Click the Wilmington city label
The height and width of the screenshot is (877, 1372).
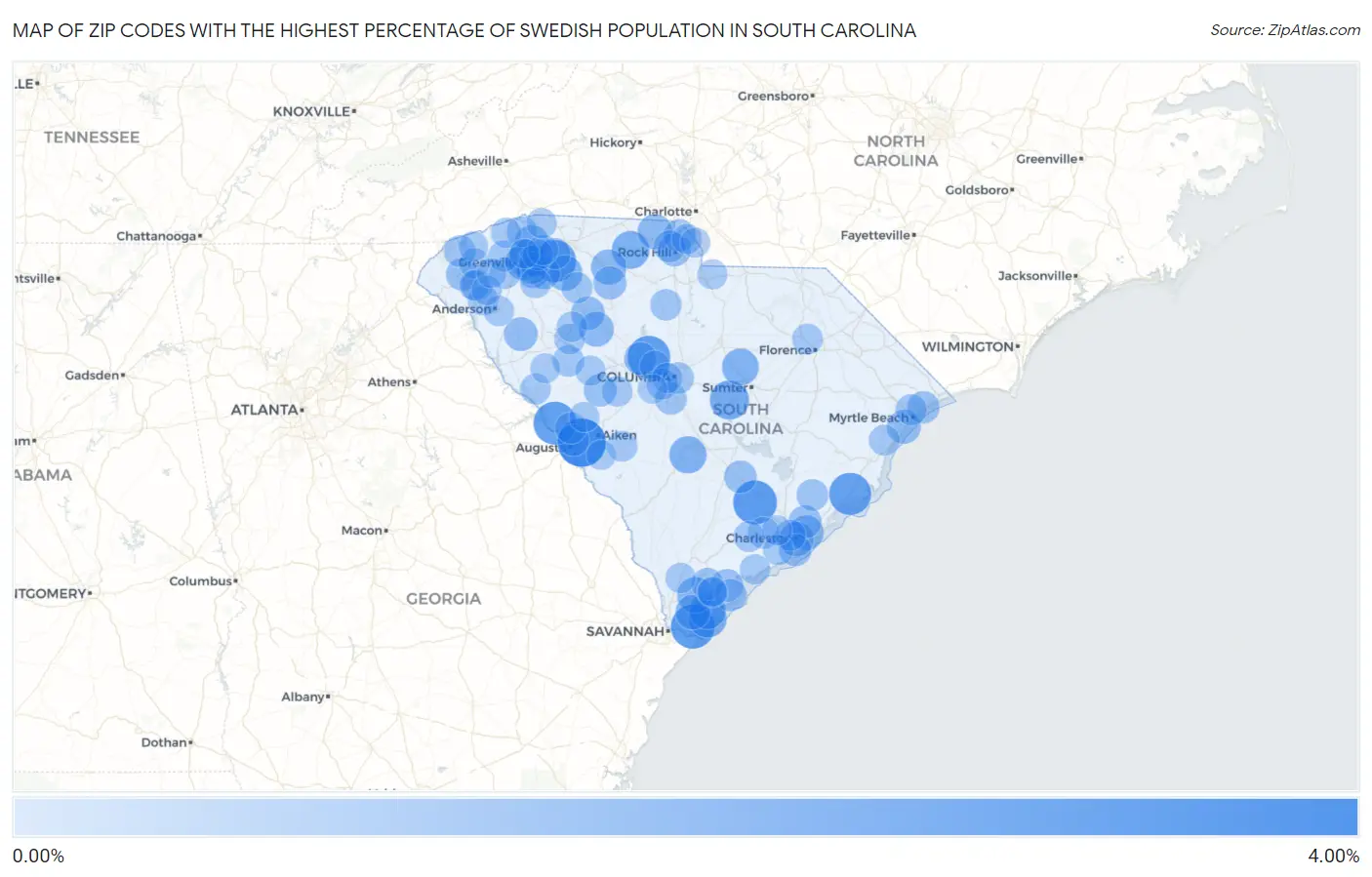pyautogui.click(x=969, y=346)
